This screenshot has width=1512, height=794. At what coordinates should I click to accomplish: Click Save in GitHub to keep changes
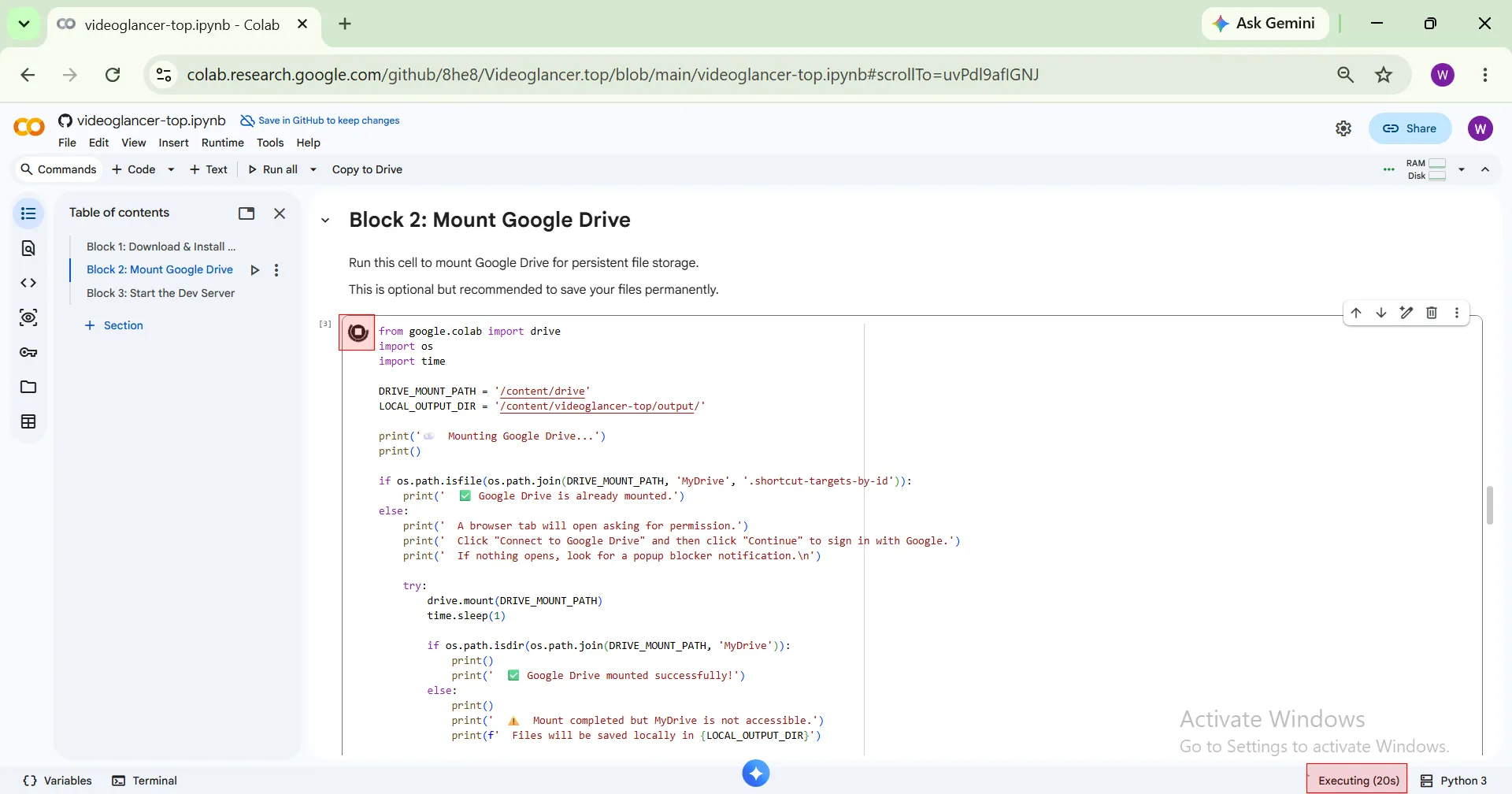coord(320,121)
